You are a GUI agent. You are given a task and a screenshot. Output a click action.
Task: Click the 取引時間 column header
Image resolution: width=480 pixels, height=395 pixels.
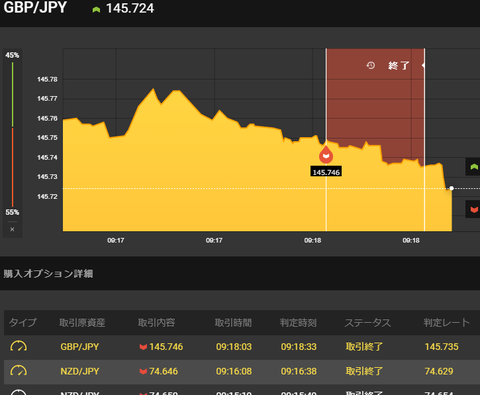(x=233, y=323)
